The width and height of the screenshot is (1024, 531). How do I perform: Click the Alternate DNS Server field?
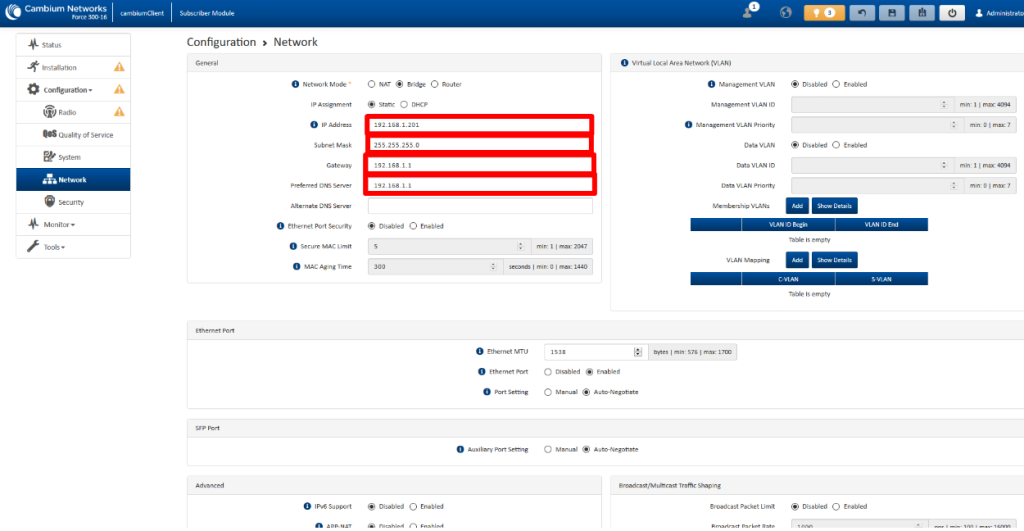pos(480,206)
